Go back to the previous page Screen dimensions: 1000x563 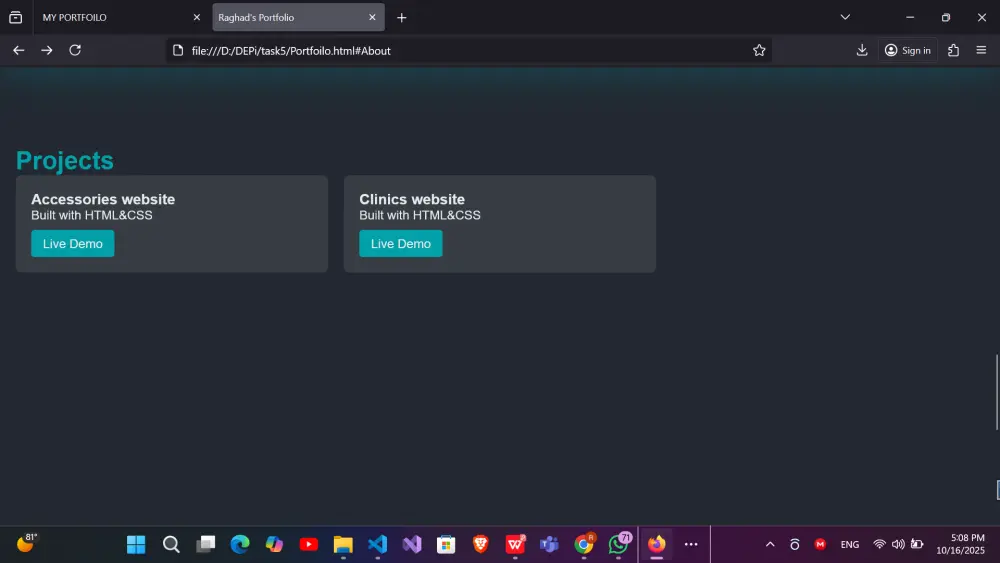click(18, 50)
